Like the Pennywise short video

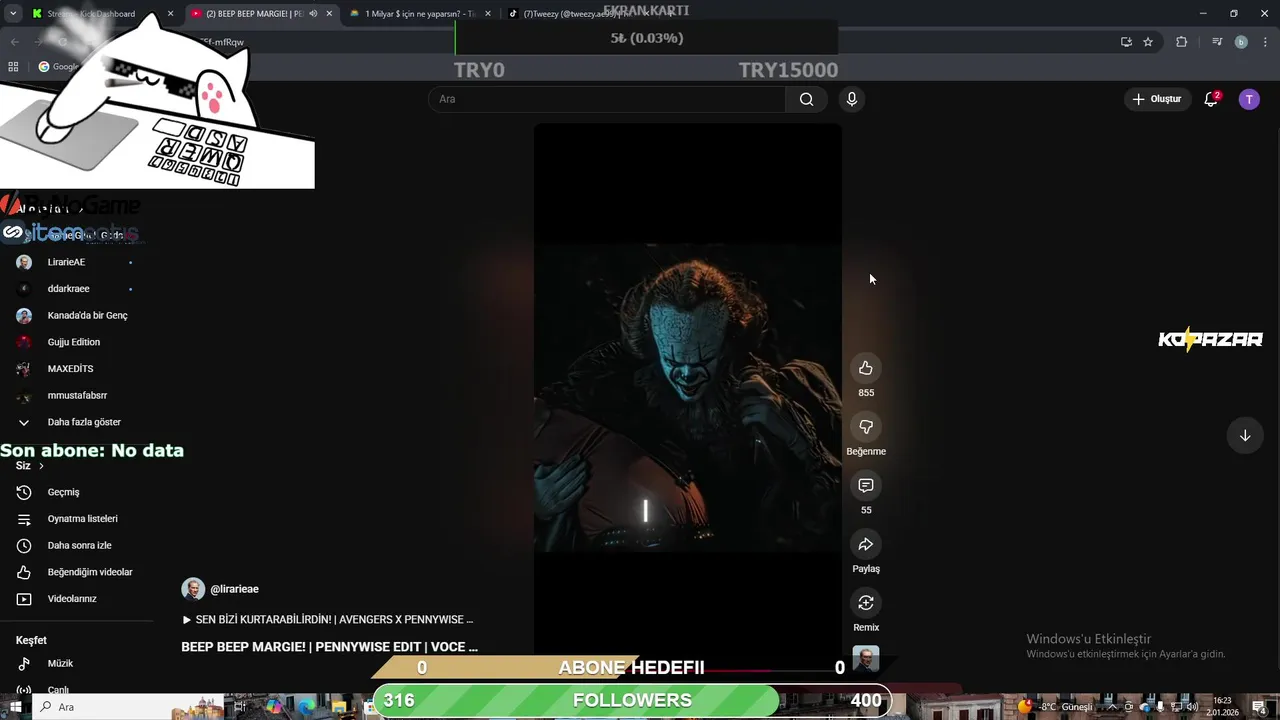(x=866, y=368)
